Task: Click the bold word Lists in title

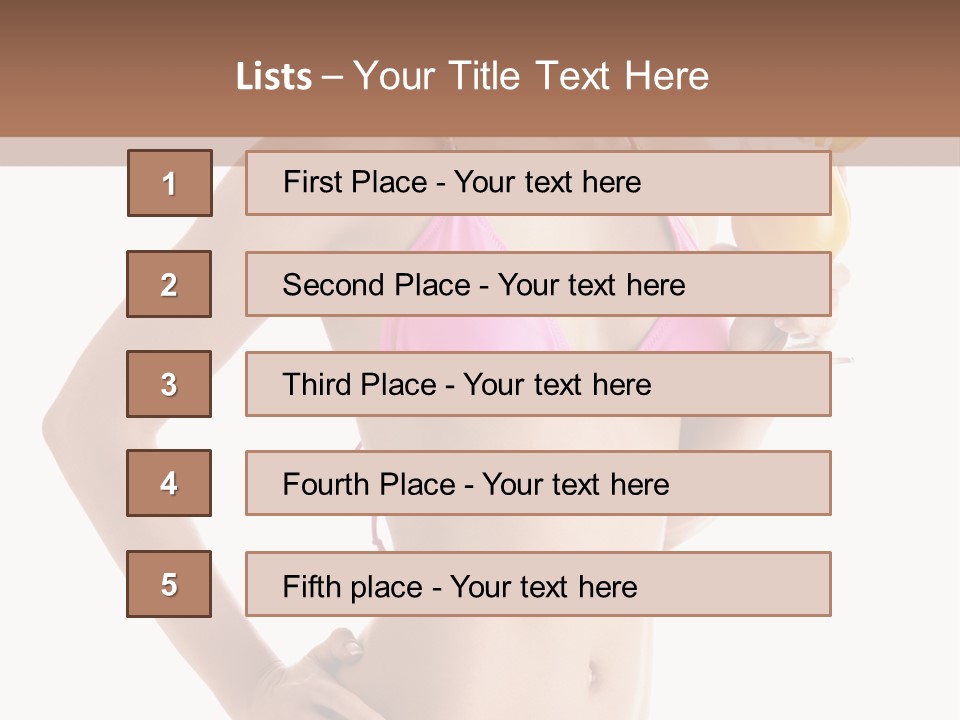Action: [x=274, y=76]
